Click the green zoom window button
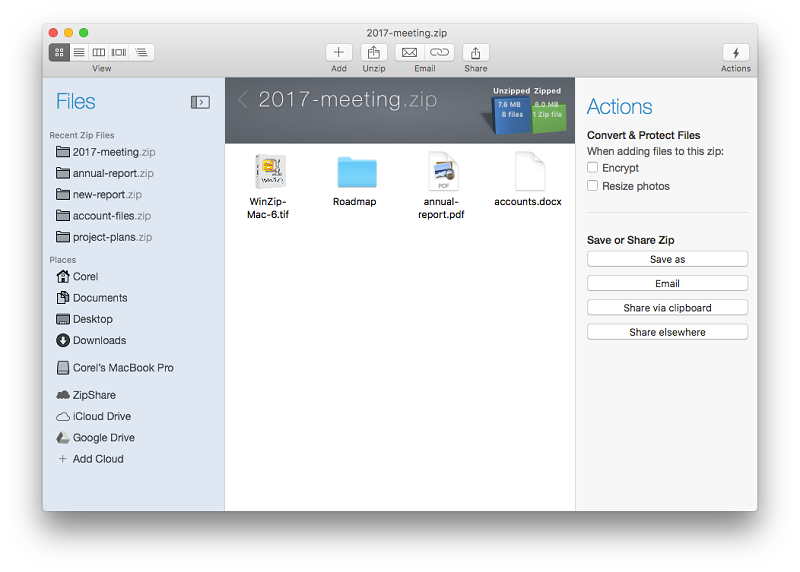This screenshot has height=572, width=800. (84, 33)
